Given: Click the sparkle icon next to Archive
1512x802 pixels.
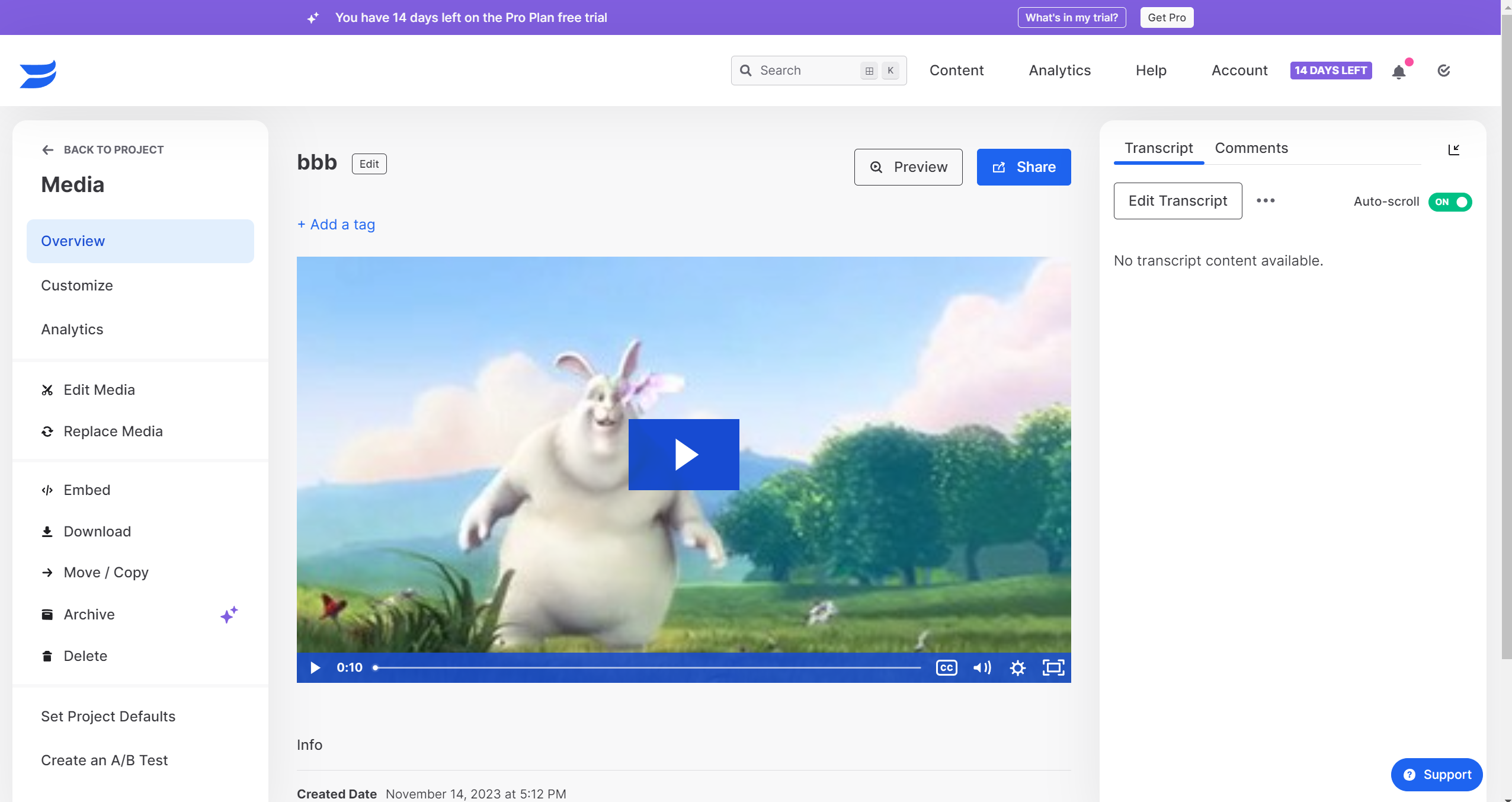Looking at the screenshot, I should tap(229, 615).
